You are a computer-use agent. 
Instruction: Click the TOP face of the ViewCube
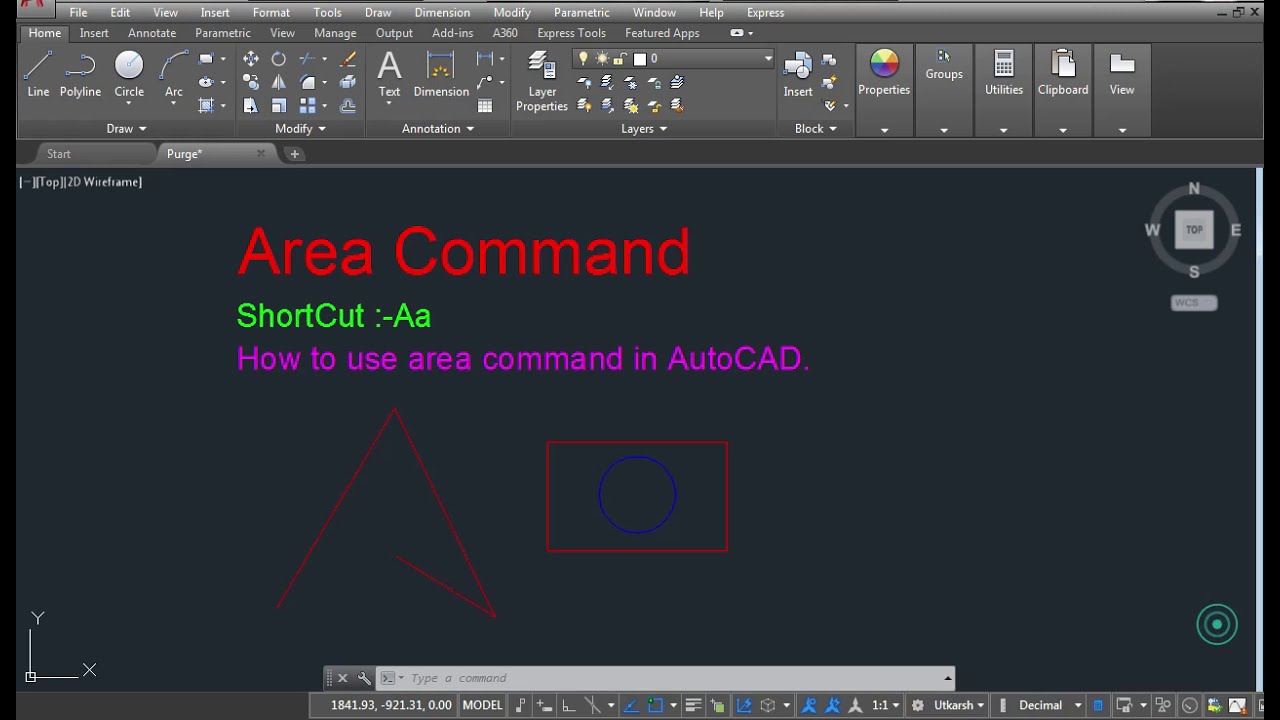pos(1194,230)
